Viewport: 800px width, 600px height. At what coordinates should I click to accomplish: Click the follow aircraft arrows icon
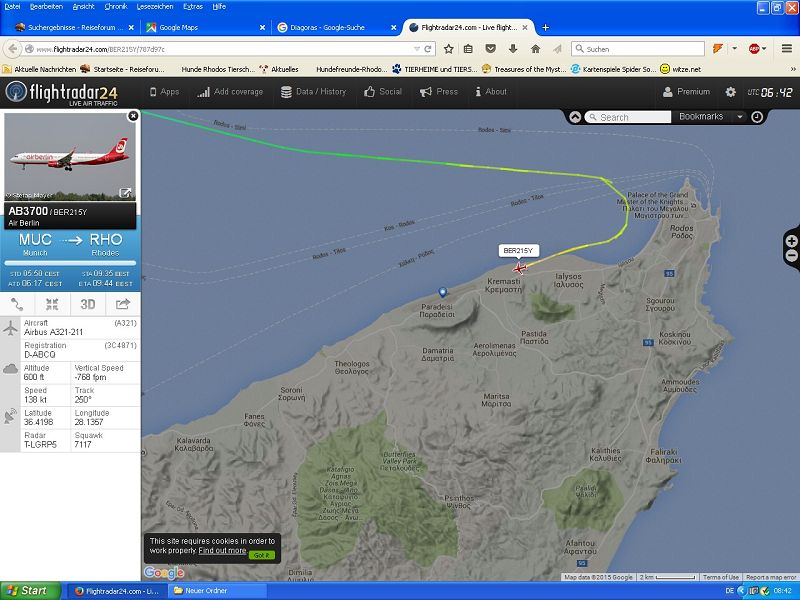pos(52,305)
